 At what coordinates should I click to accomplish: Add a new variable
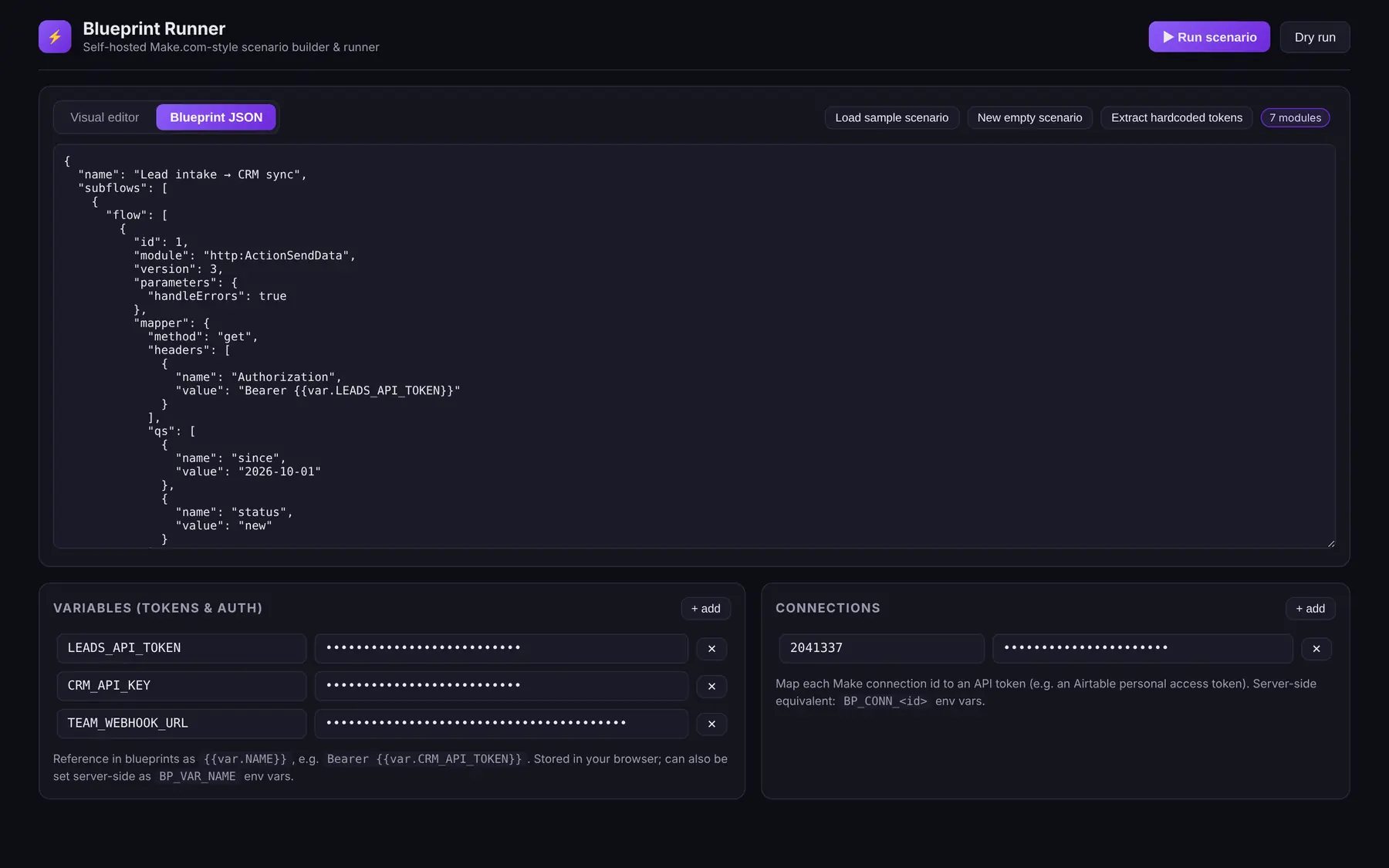coord(705,609)
